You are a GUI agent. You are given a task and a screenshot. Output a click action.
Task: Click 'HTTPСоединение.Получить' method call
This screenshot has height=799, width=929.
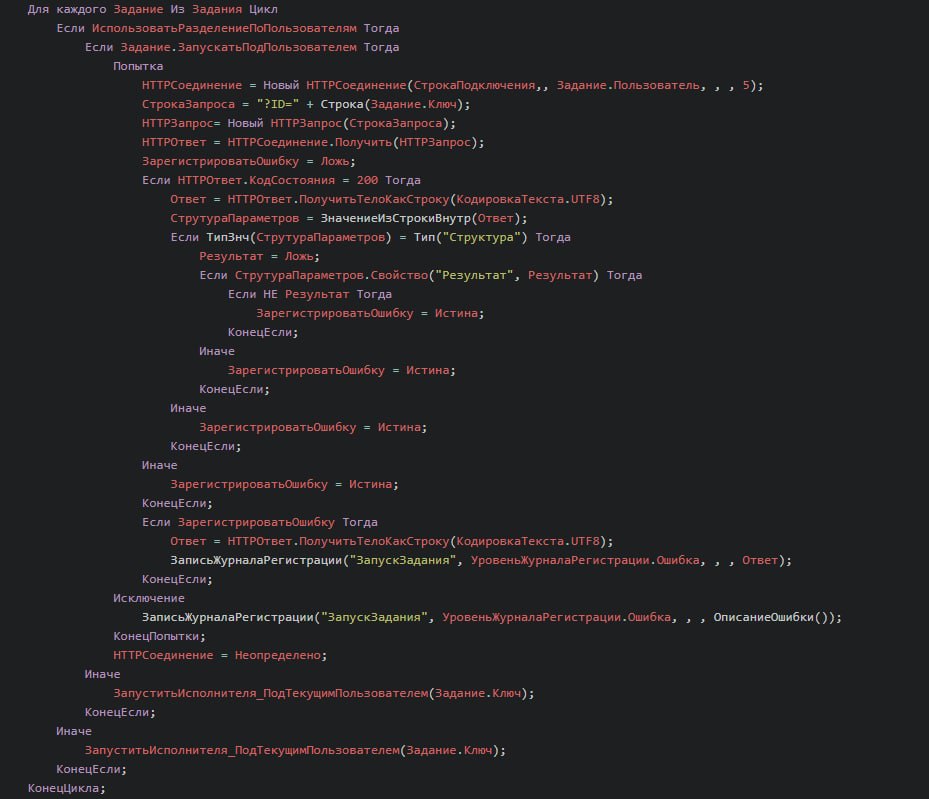coord(310,142)
